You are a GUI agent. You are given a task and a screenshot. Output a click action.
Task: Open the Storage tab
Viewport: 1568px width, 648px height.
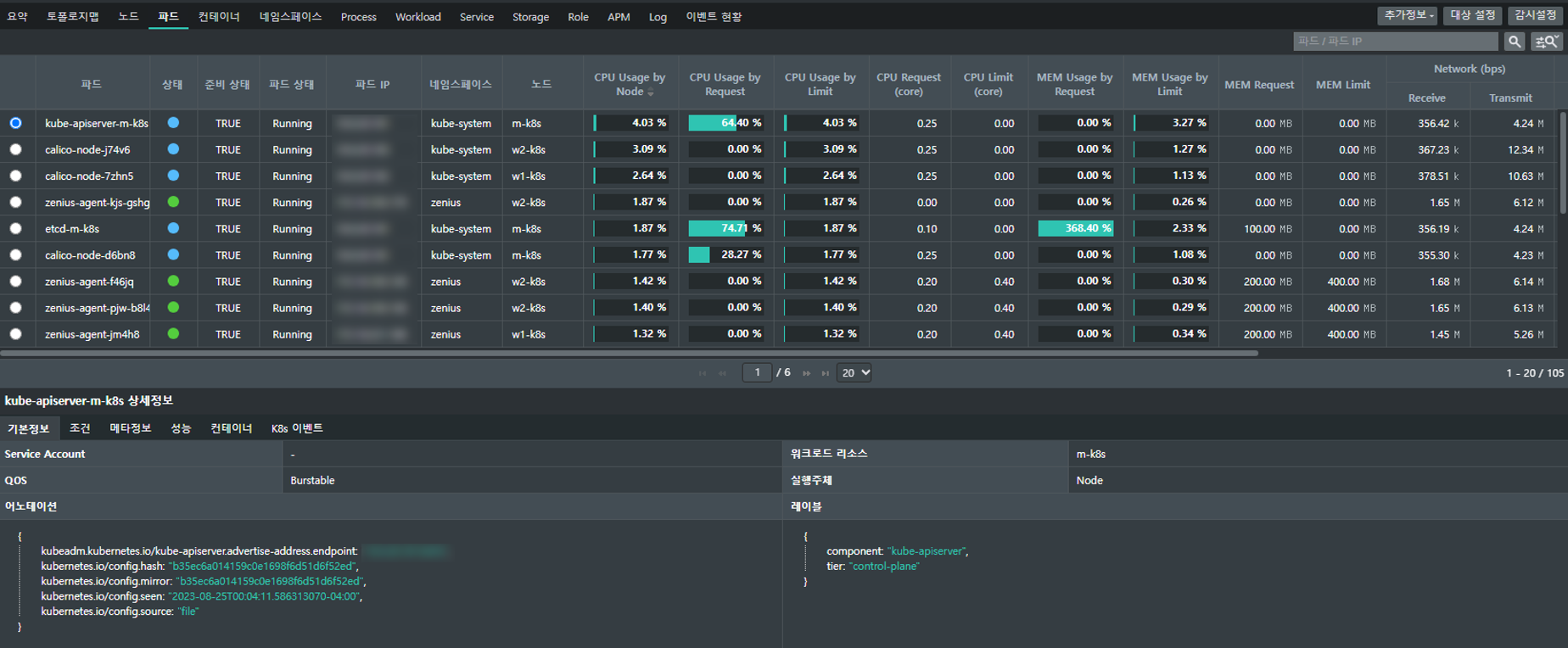530,16
